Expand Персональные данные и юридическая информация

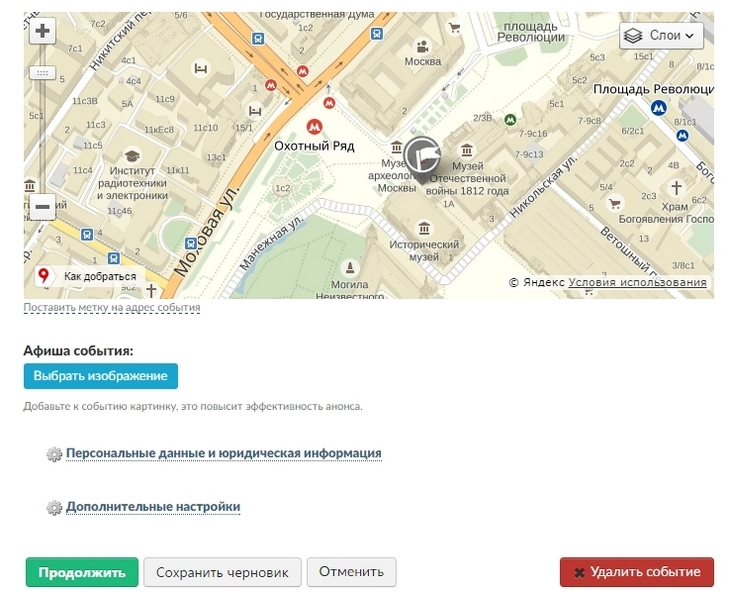coord(223,453)
